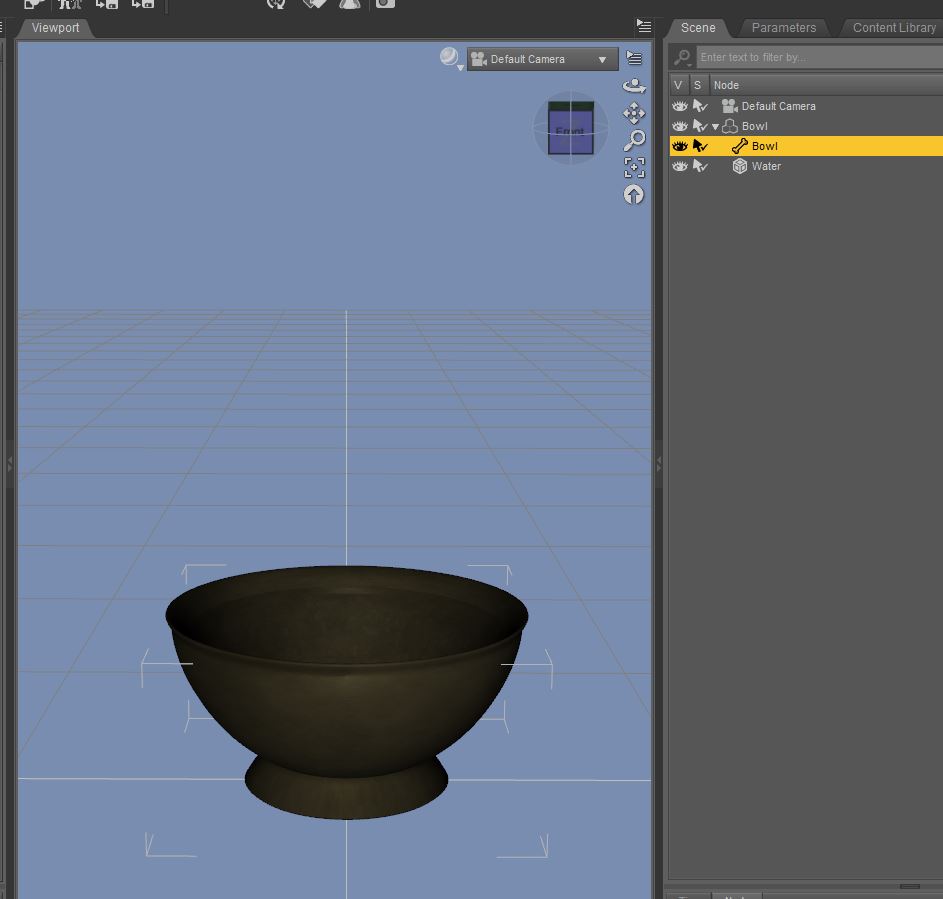
Task: Switch to the Parameters tab
Action: 784,28
